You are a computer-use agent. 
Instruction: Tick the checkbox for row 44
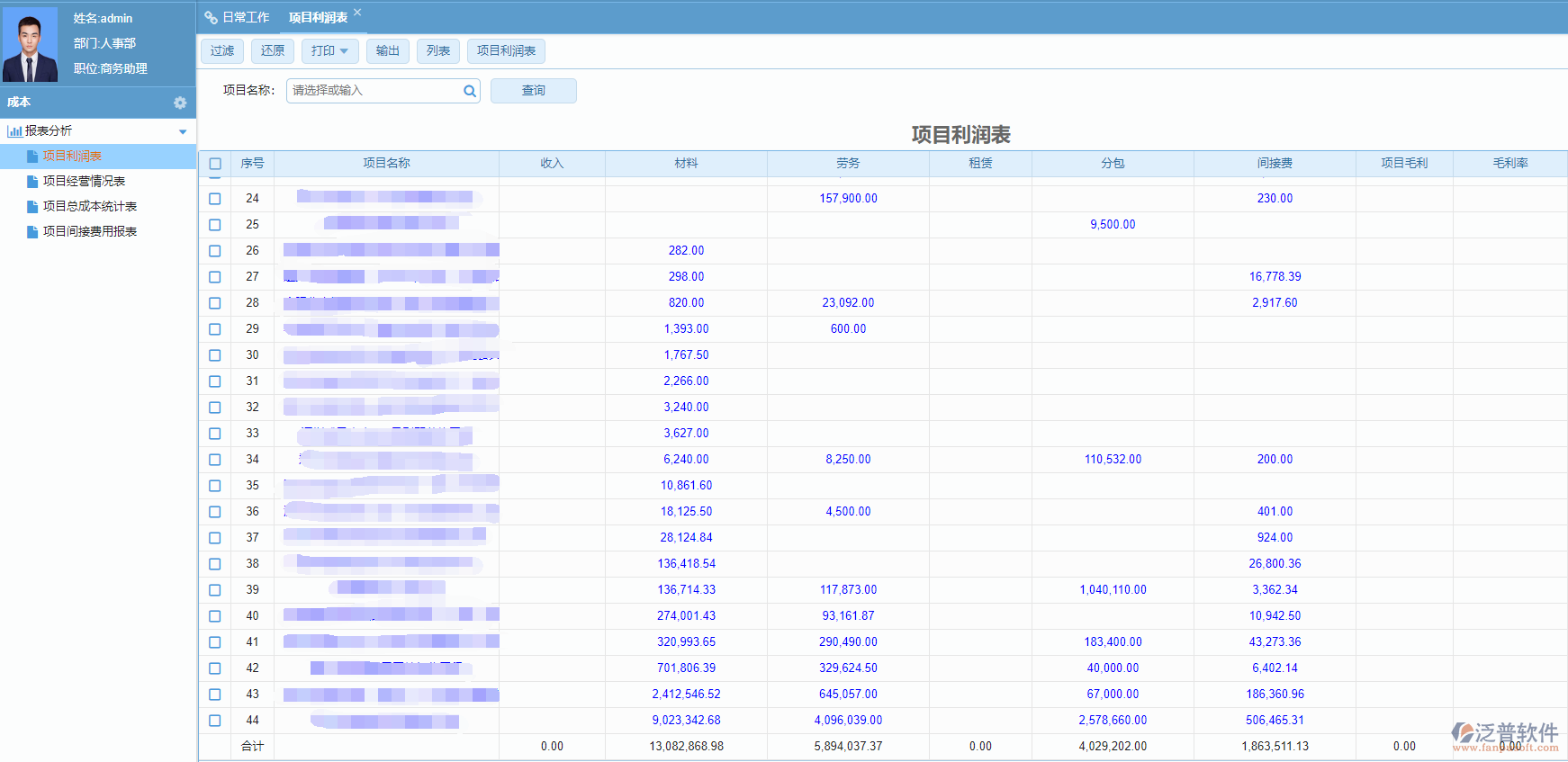215,721
